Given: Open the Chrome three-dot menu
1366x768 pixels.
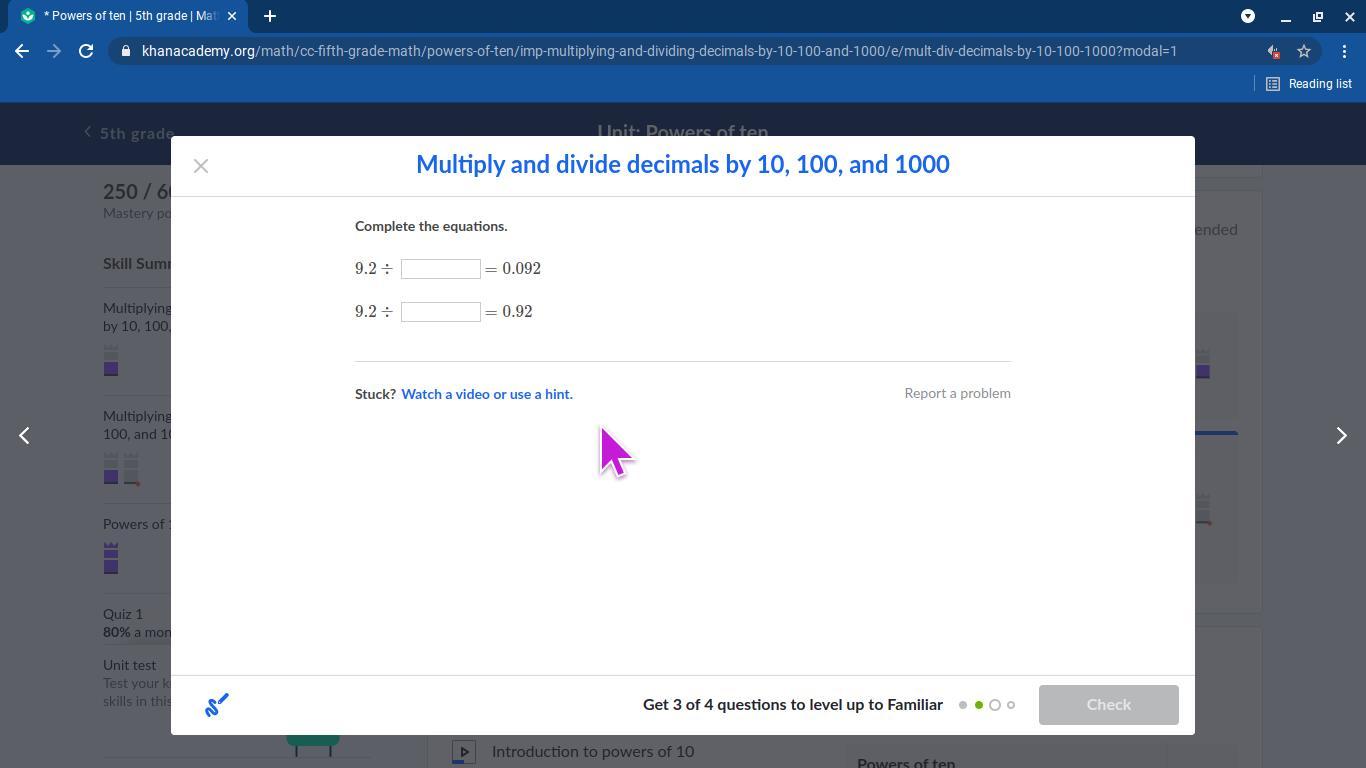Looking at the screenshot, I should tap(1344, 51).
